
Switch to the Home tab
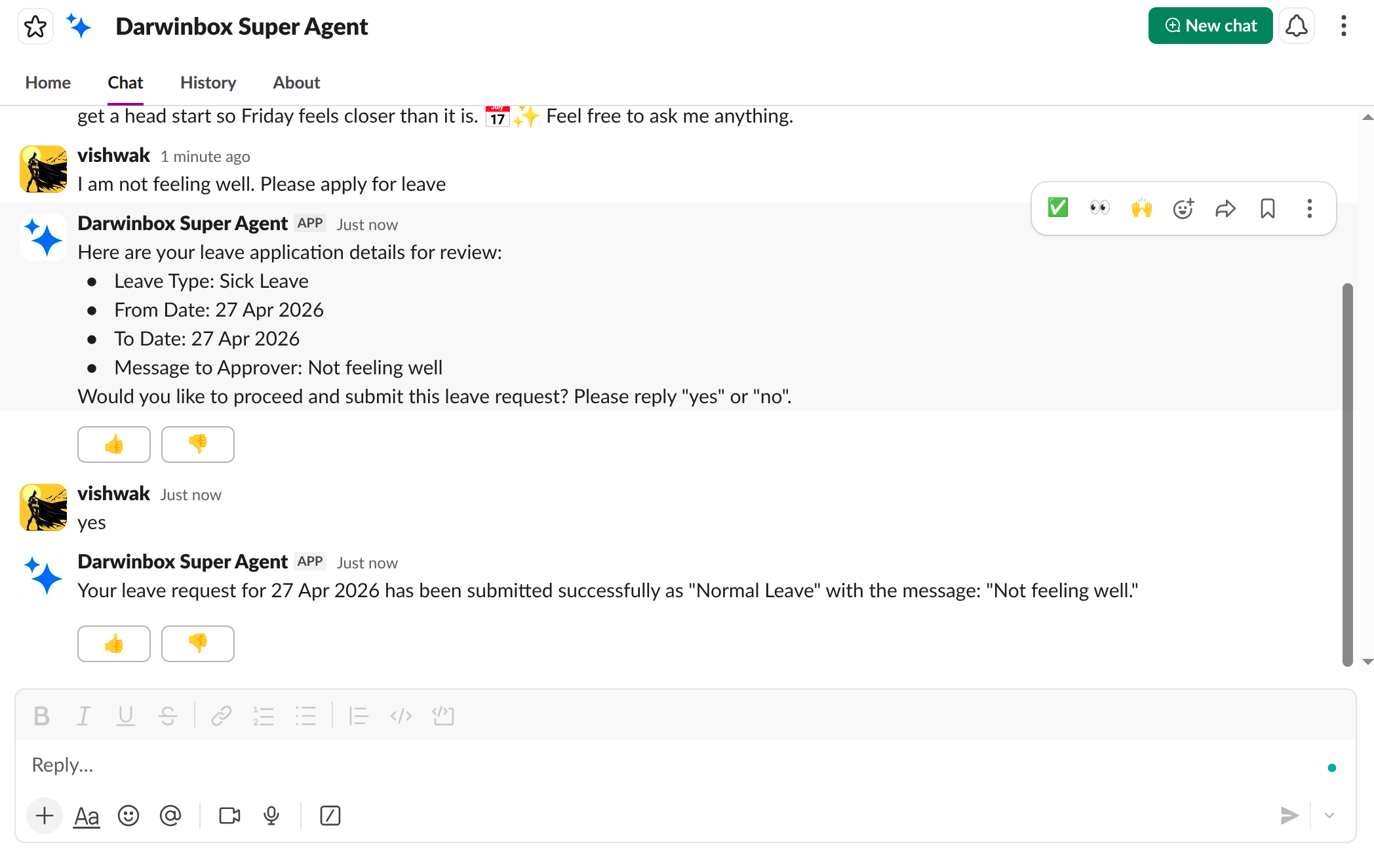pyautogui.click(x=48, y=83)
